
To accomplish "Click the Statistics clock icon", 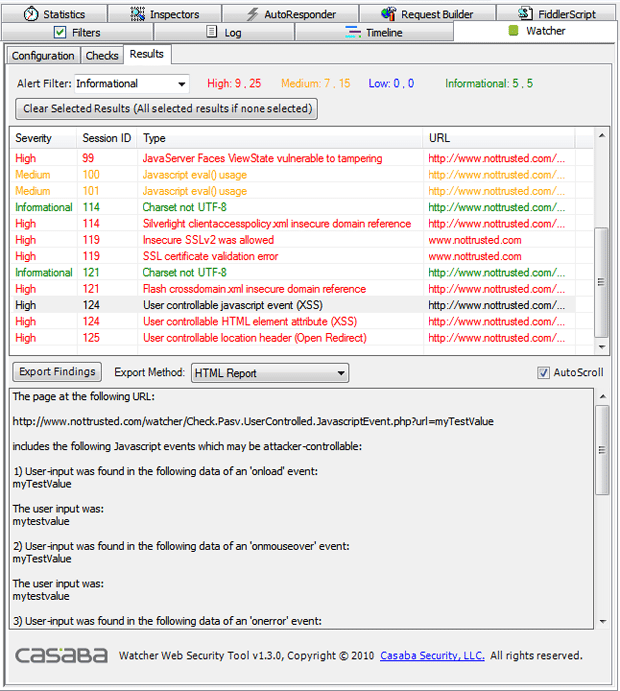I will point(31,14).
